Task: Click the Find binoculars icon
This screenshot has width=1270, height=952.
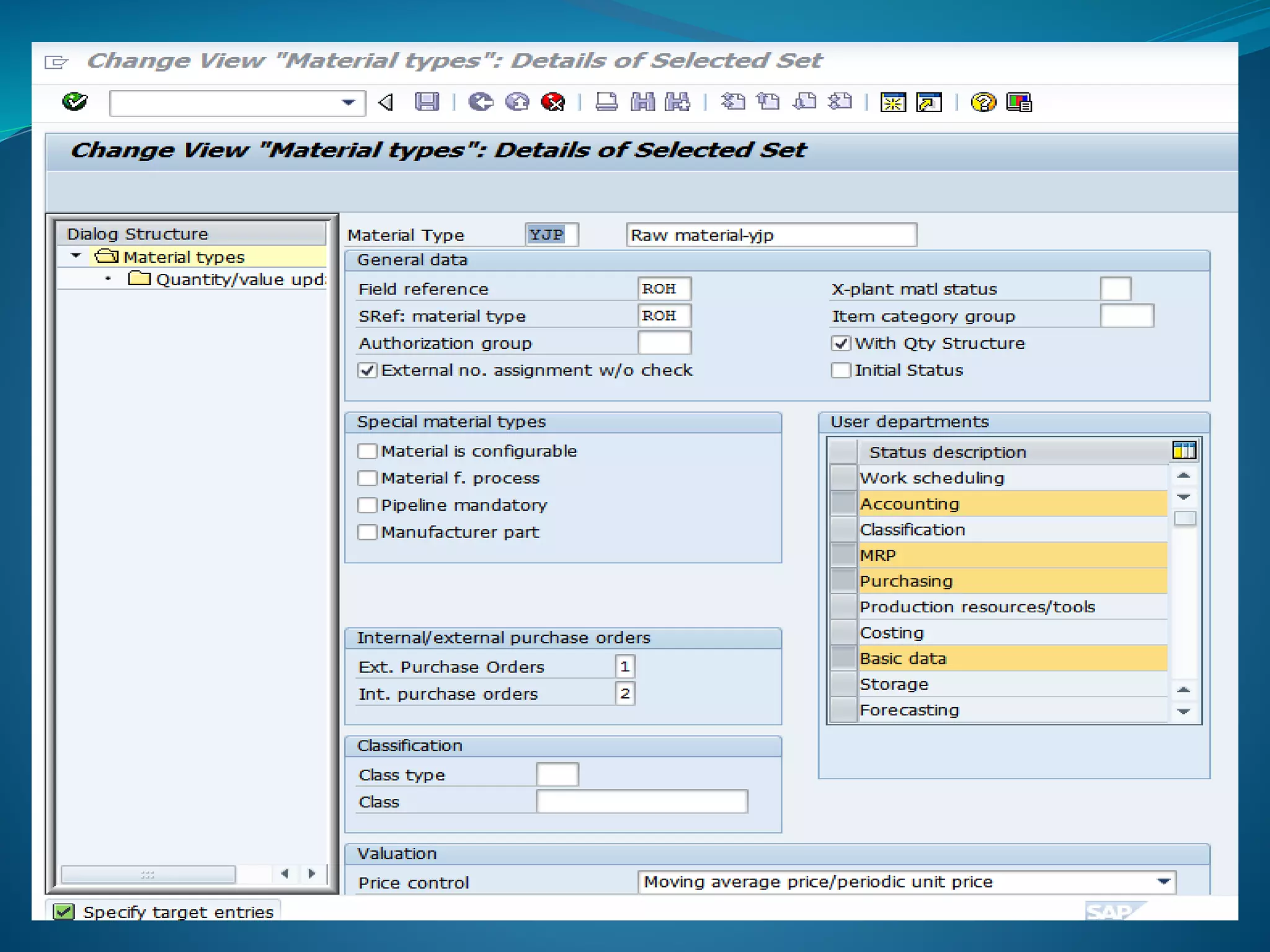Action: (x=642, y=102)
